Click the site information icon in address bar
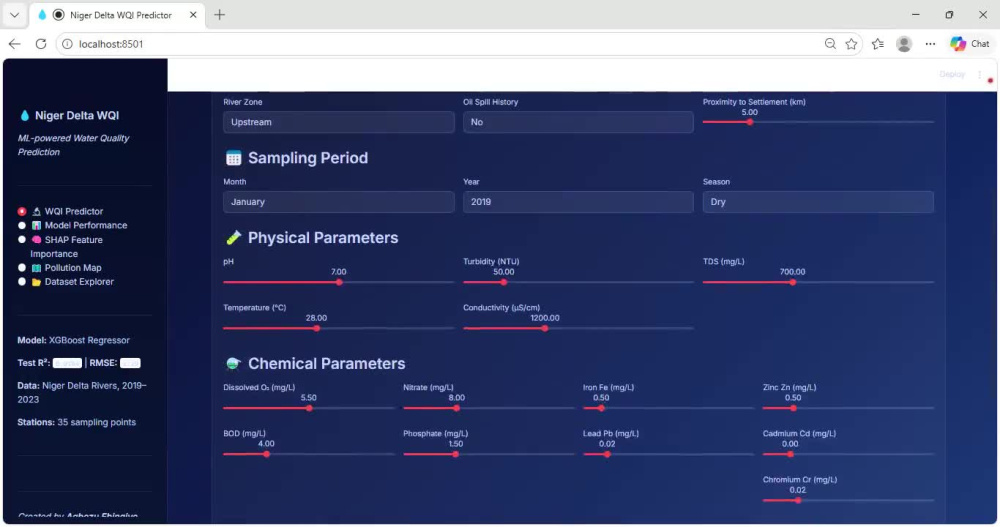The height and width of the screenshot is (527, 1000). tap(67, 44)
